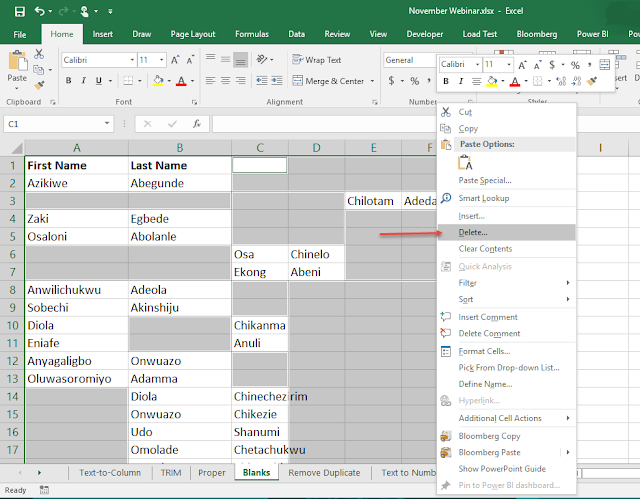
Task: Open the Remove Duplicate sheet tab
Action: click(x=324, y=472)
